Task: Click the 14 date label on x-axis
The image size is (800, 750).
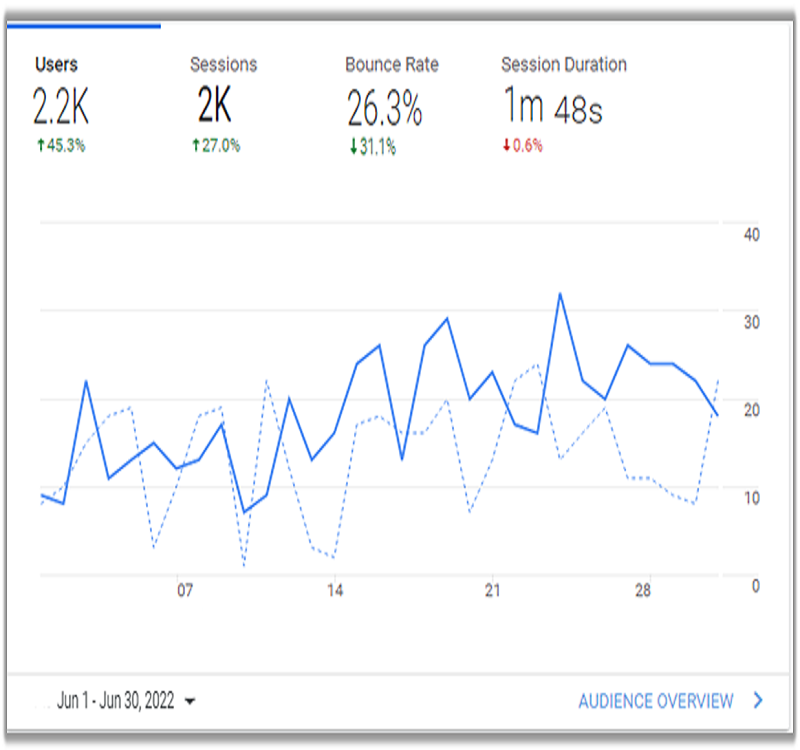Action: [335, 591]
